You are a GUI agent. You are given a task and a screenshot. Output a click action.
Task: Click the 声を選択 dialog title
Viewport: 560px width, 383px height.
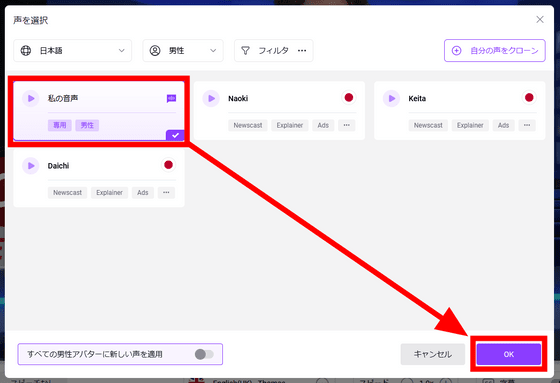point(31,20)
